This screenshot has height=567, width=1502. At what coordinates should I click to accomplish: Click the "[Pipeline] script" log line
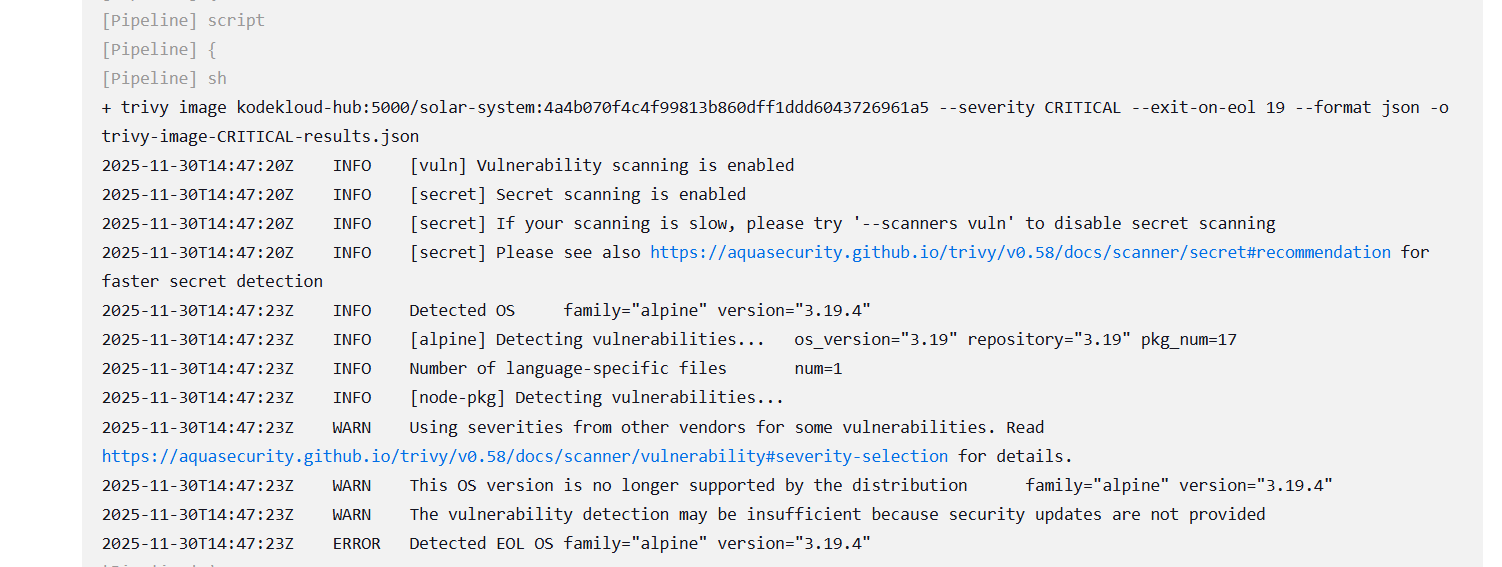click(183, 20)
